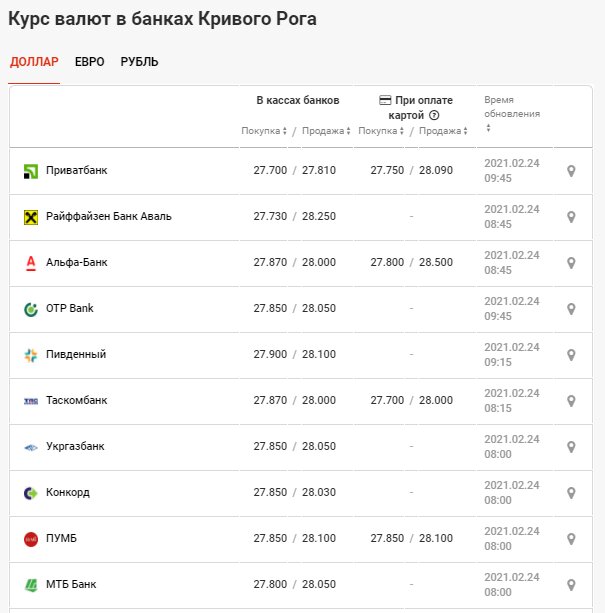Click Приватбанк card sale rate 28.090
Viewport: 605px width, 613px height.
point(436,170)
